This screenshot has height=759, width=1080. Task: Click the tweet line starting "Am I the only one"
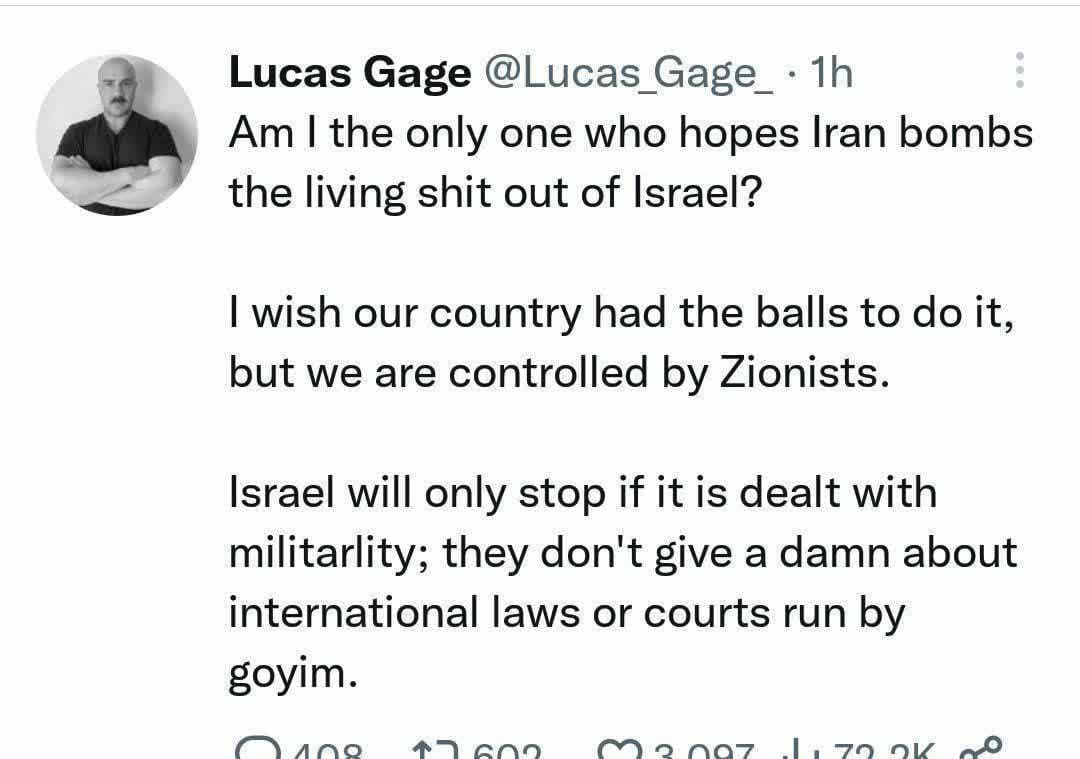pyautogui.click(x=630, y=132)
